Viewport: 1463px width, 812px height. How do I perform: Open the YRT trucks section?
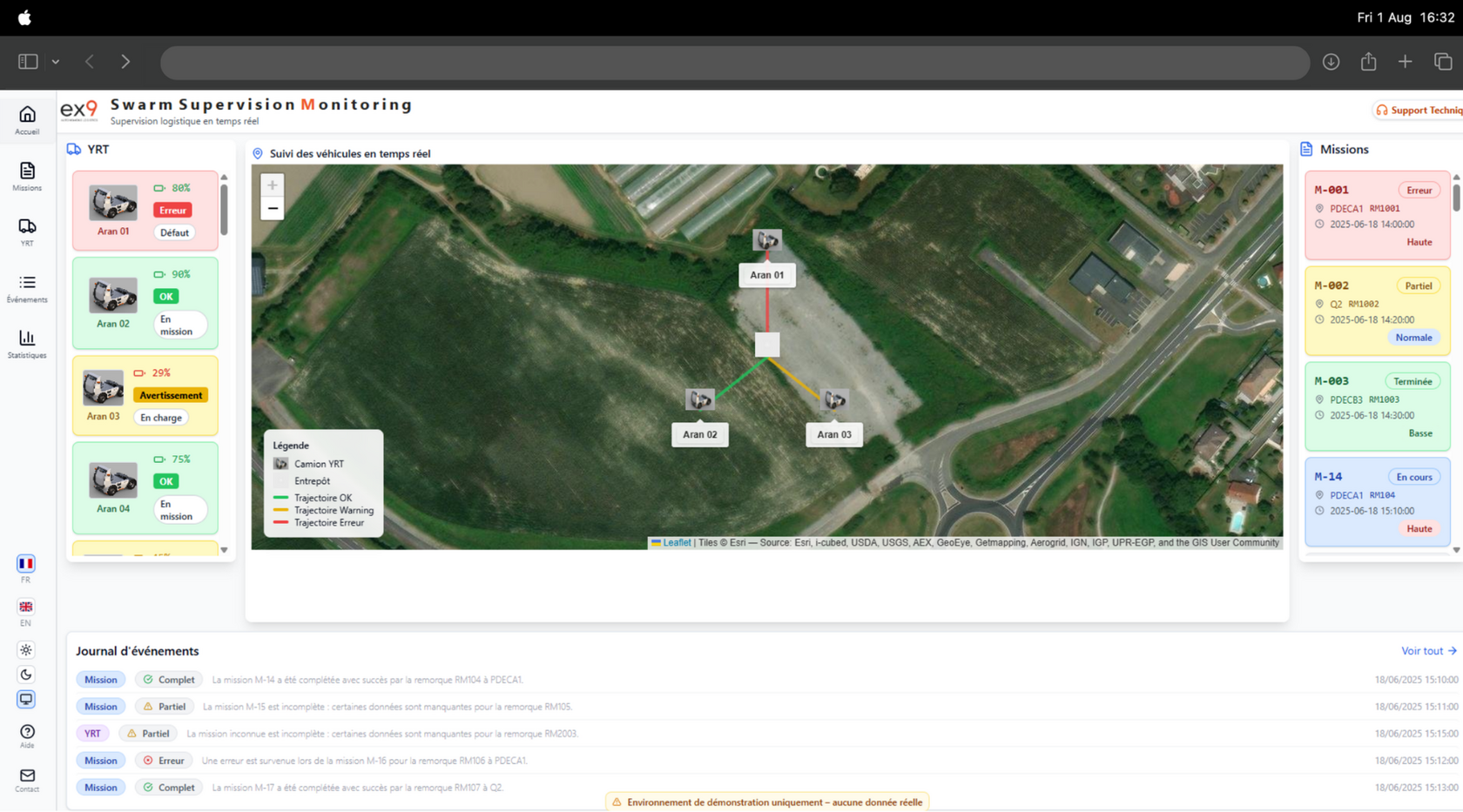(x=27, y=232)
